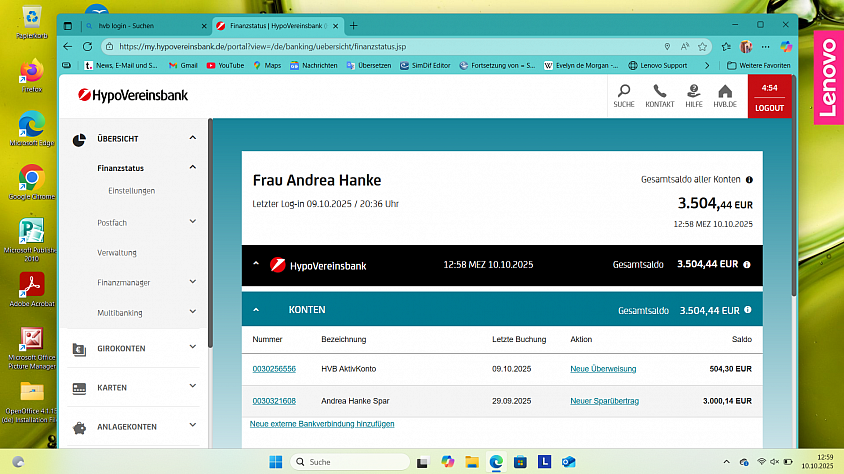The width and height of the screenshot is (844, 474).
Task: Open Postfach menu item
Action: (x=112, y=223)
